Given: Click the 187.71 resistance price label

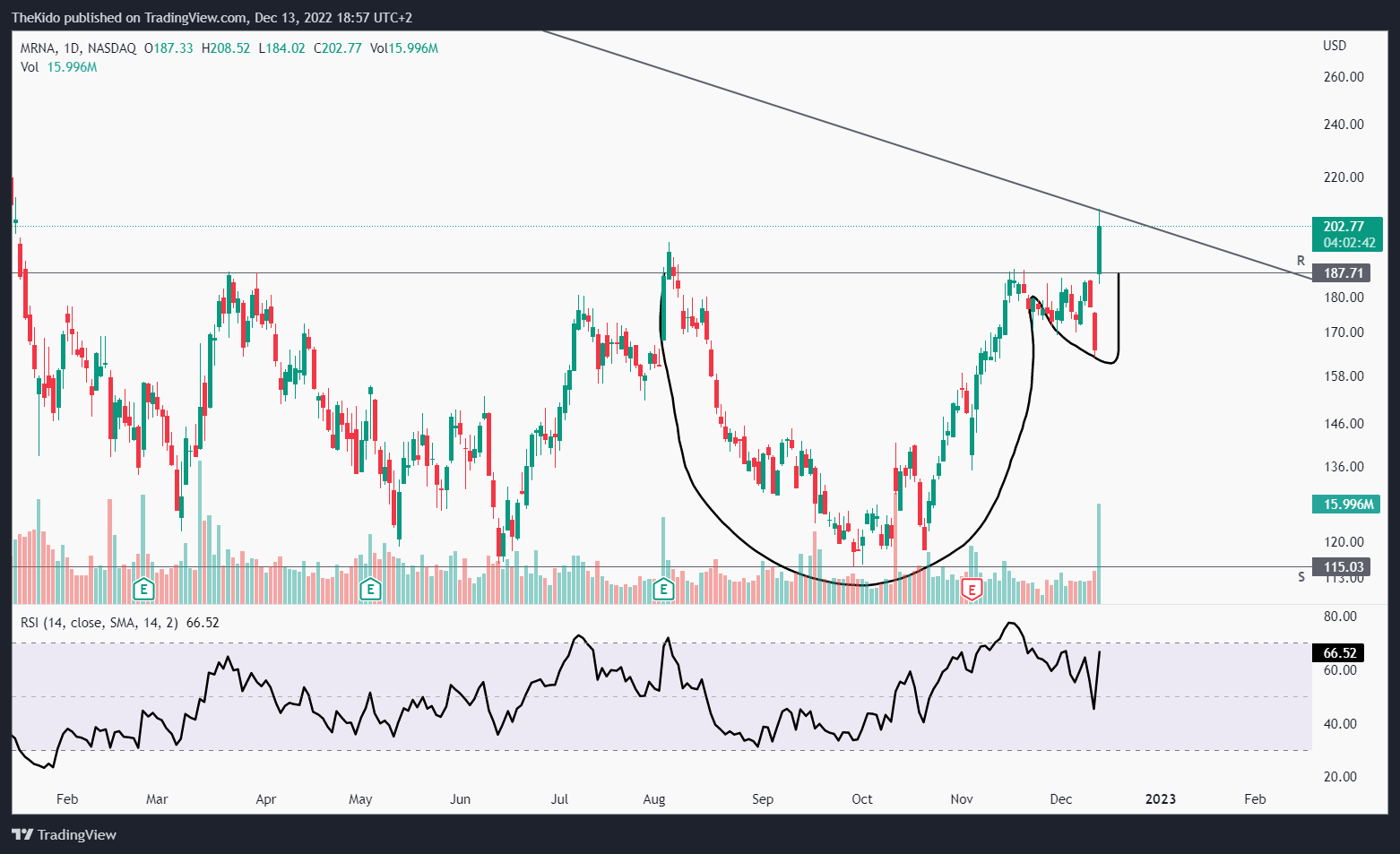Looking at the screenshot, I should [1341, 273].
